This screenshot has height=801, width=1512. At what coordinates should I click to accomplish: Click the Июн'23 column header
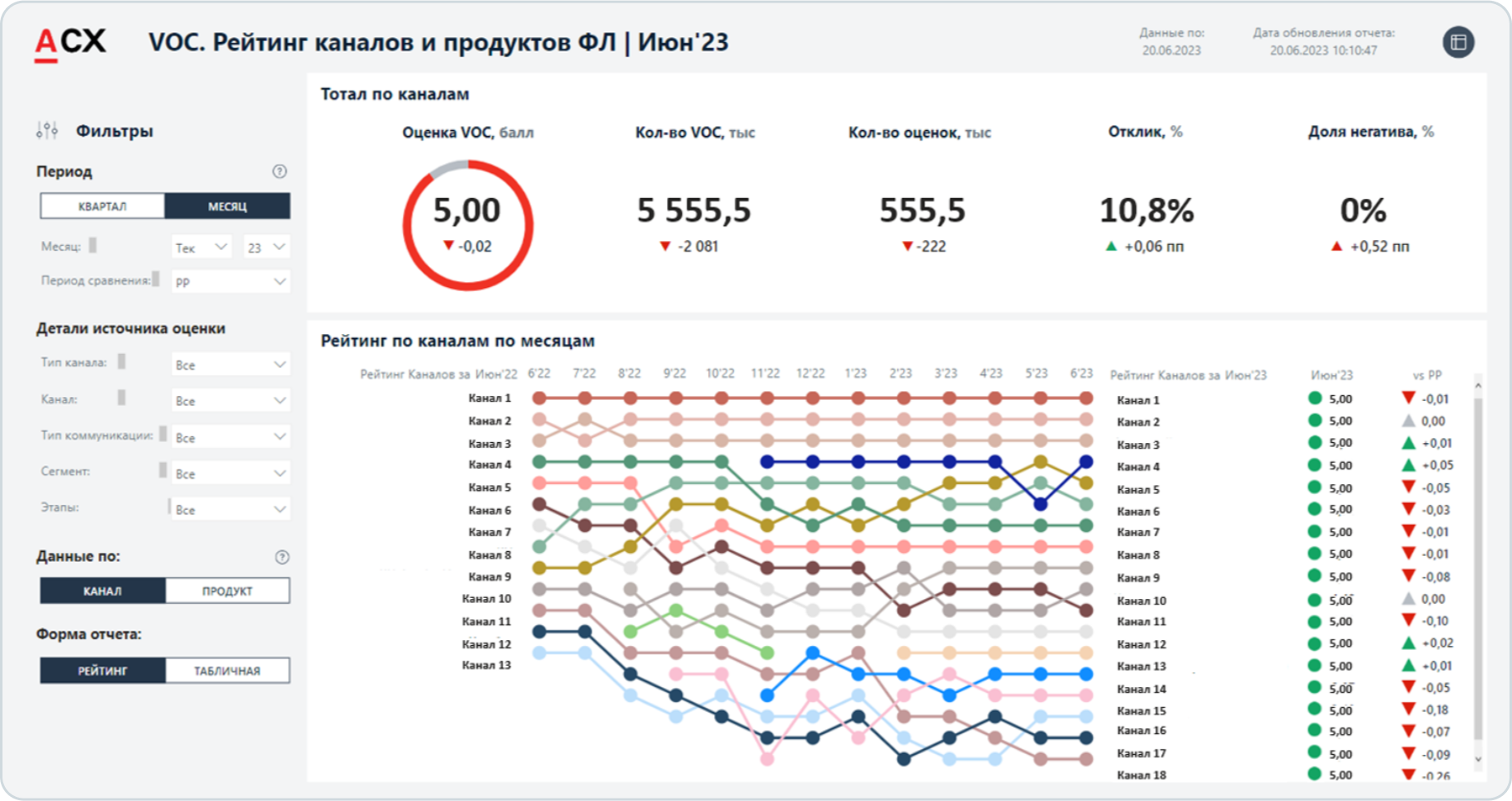[1332, 375]
